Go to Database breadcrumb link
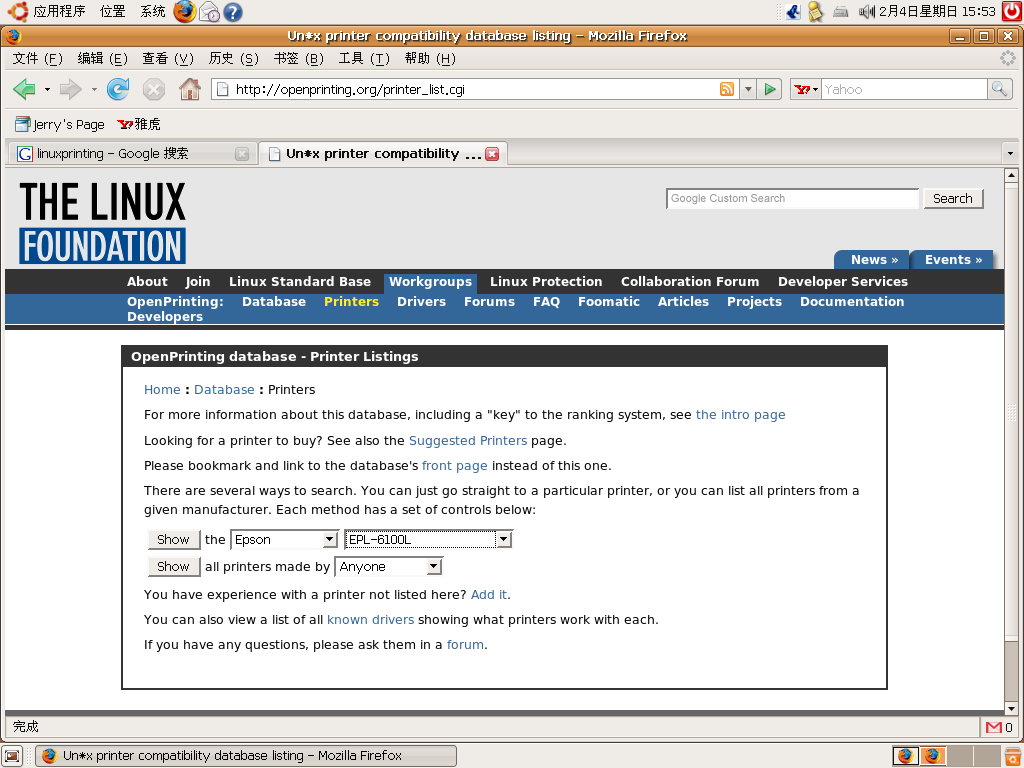 (x=224, y=390)
